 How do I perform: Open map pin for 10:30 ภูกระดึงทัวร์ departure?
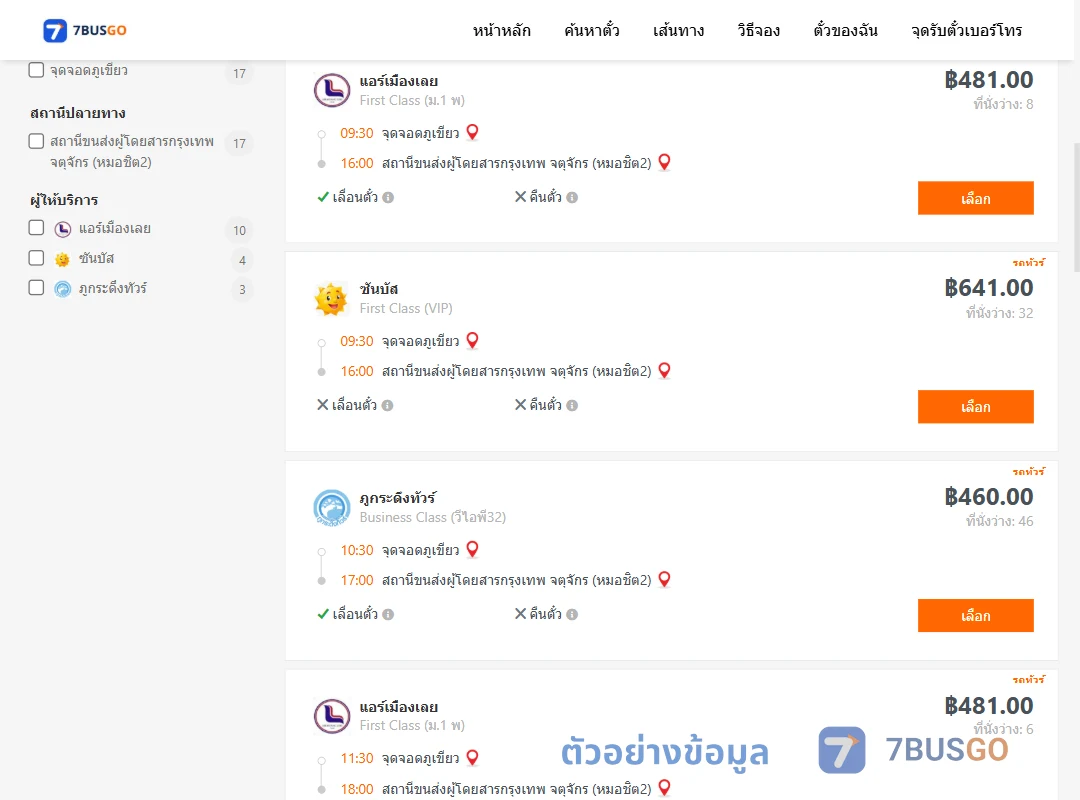pos(472,549)
